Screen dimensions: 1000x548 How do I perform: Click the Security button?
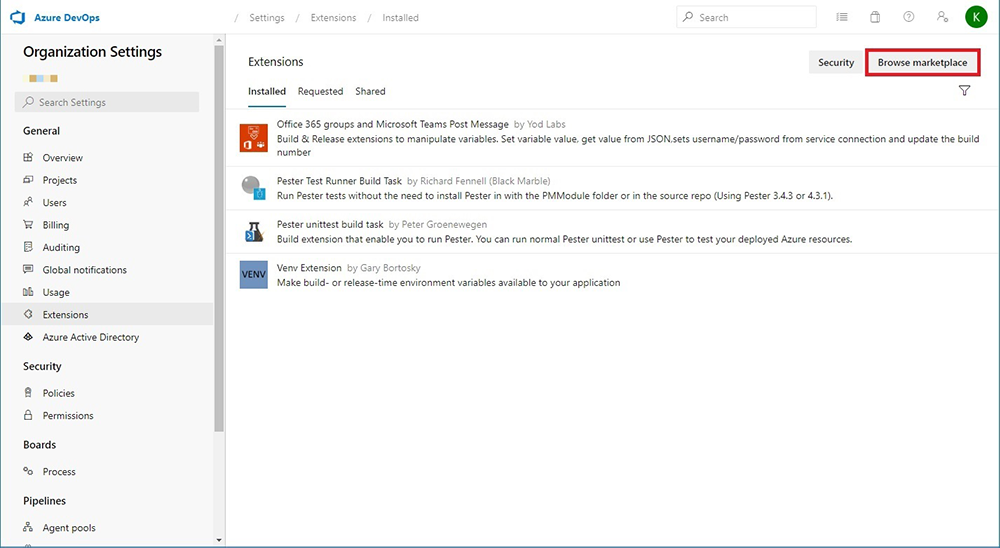point(835,63)
